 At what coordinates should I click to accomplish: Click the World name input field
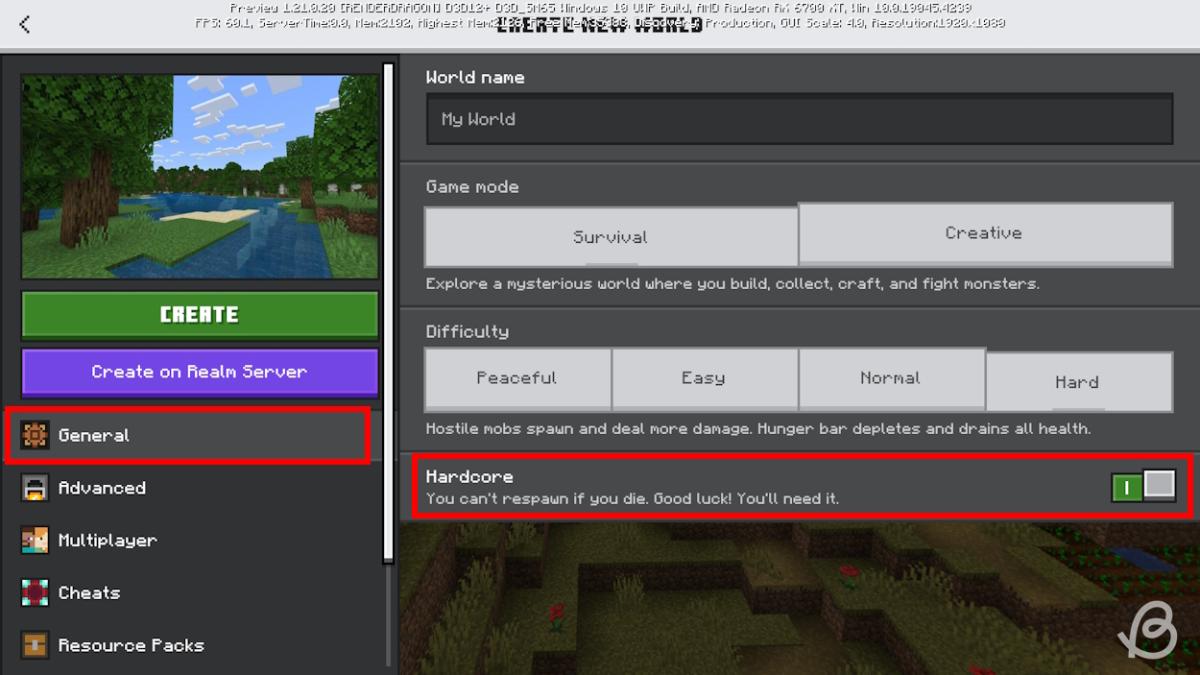click(x=797, y=118)
